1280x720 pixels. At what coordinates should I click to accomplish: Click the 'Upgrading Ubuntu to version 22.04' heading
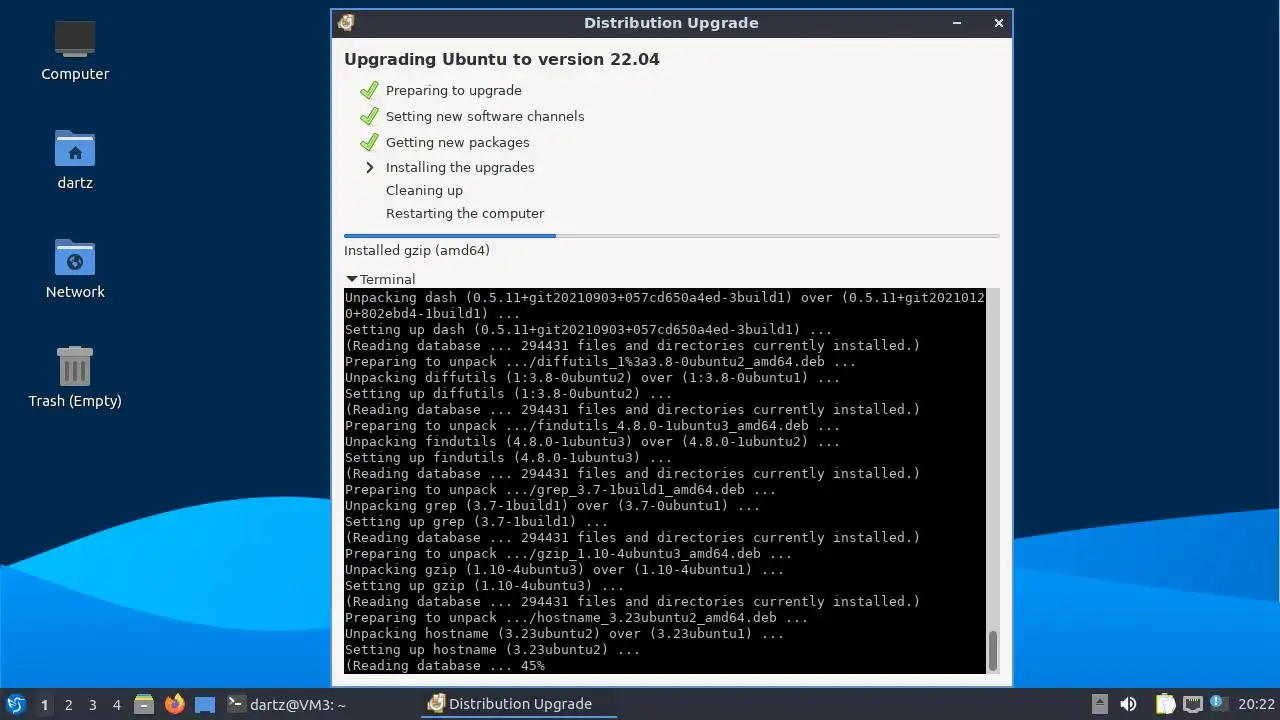point(502,59)
